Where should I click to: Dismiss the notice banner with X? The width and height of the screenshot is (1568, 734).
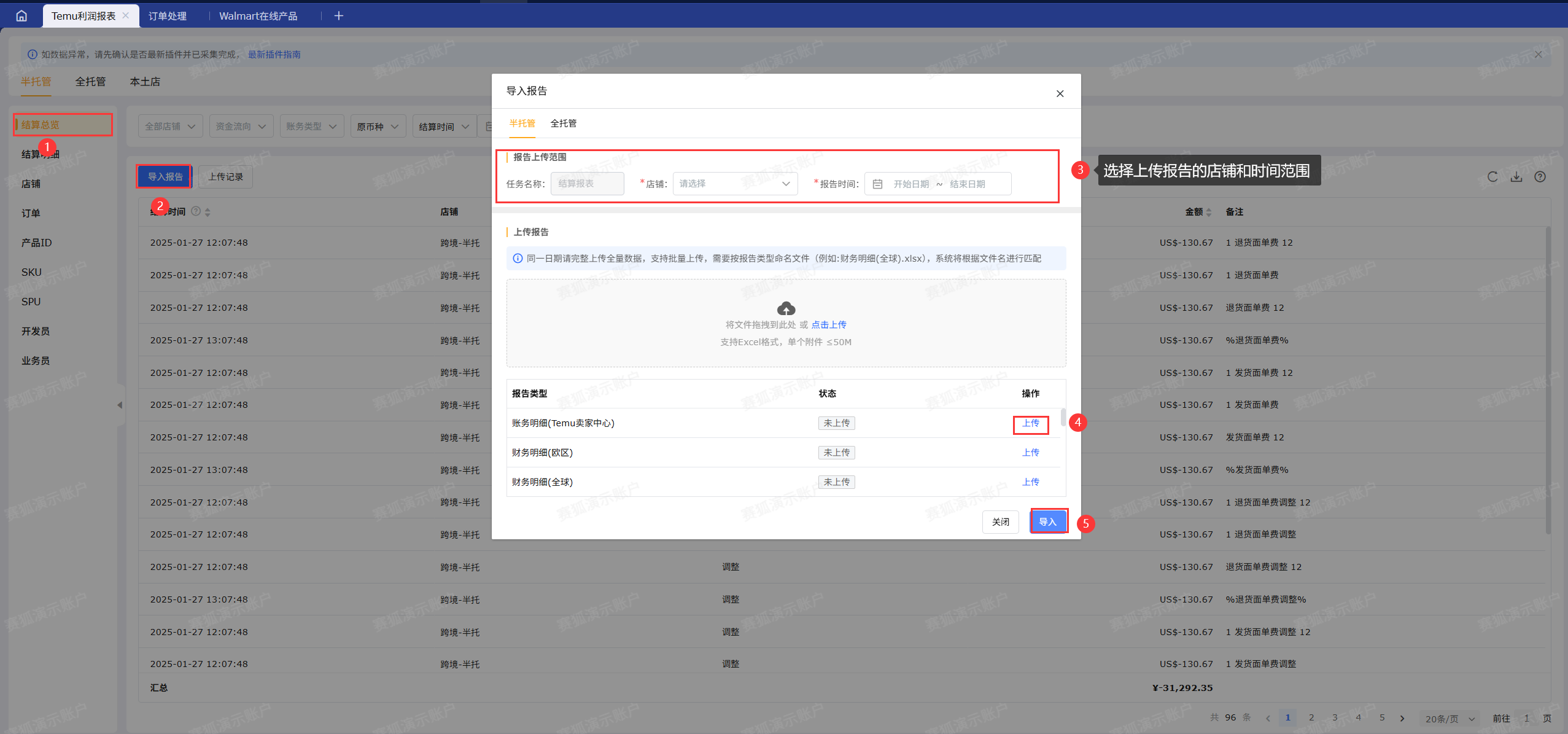(1538, 54)
